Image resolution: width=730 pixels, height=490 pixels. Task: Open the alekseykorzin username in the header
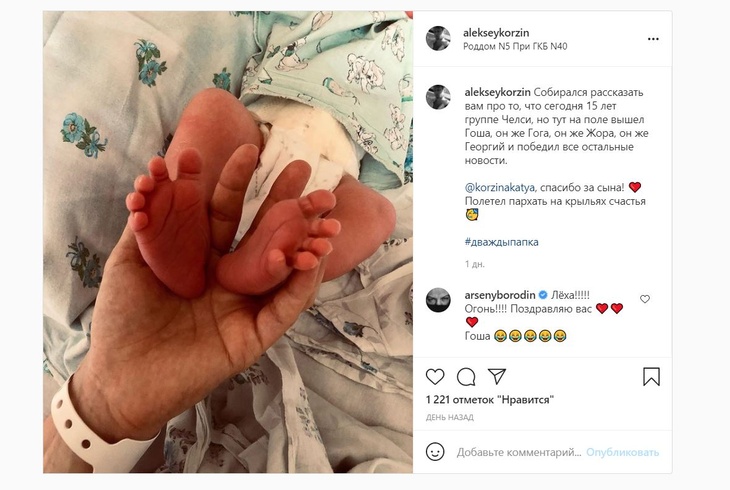pos(496,33)
